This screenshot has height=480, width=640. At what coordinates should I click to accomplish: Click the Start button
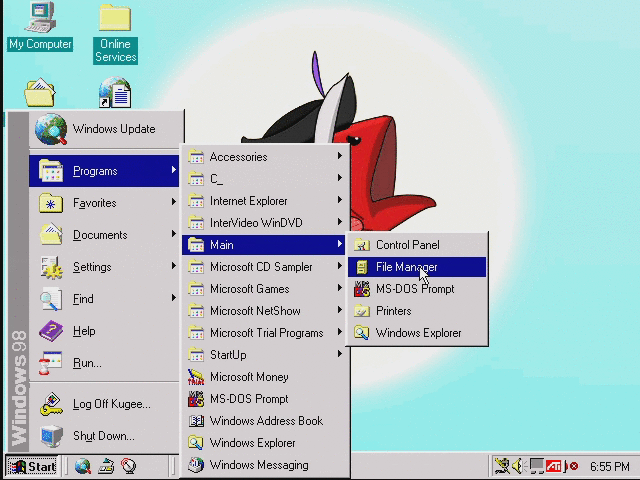[x=32, y=467]
